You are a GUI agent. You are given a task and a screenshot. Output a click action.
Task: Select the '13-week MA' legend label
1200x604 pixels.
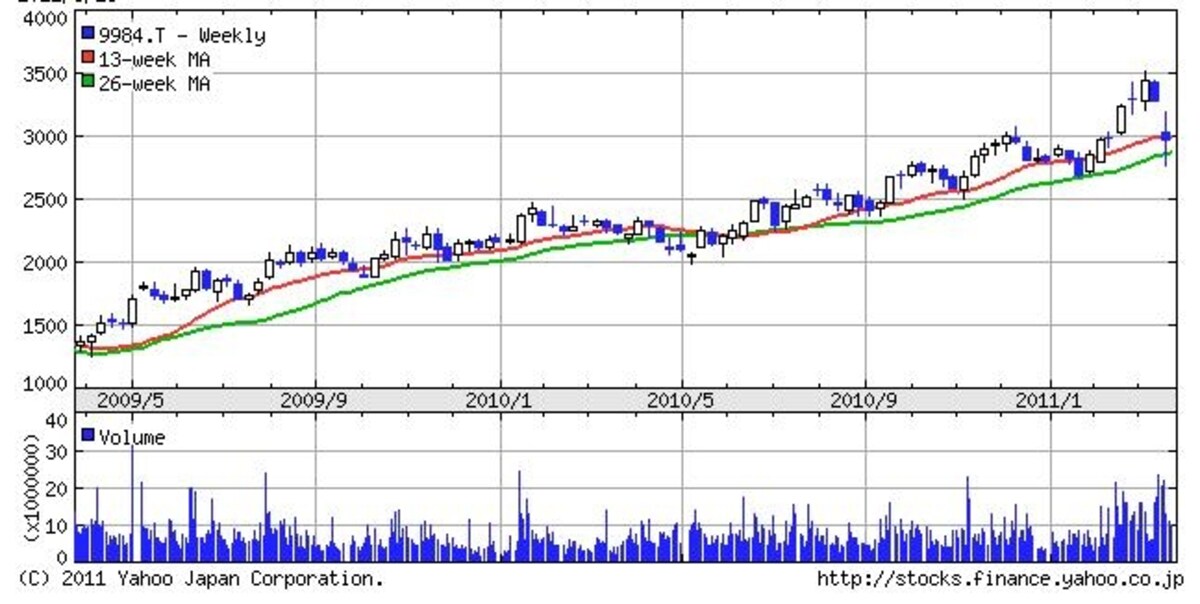(154, 60)
